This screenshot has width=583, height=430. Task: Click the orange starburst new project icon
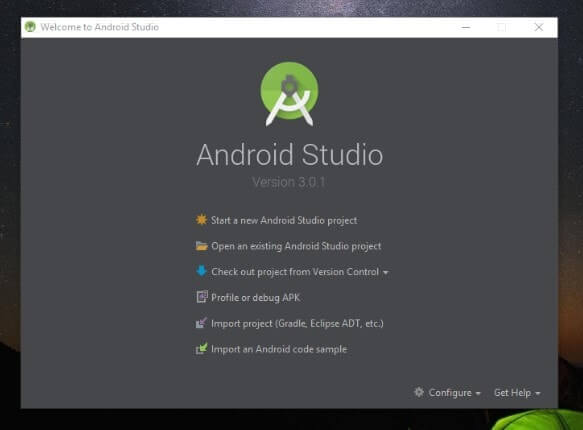coord(201,220)
